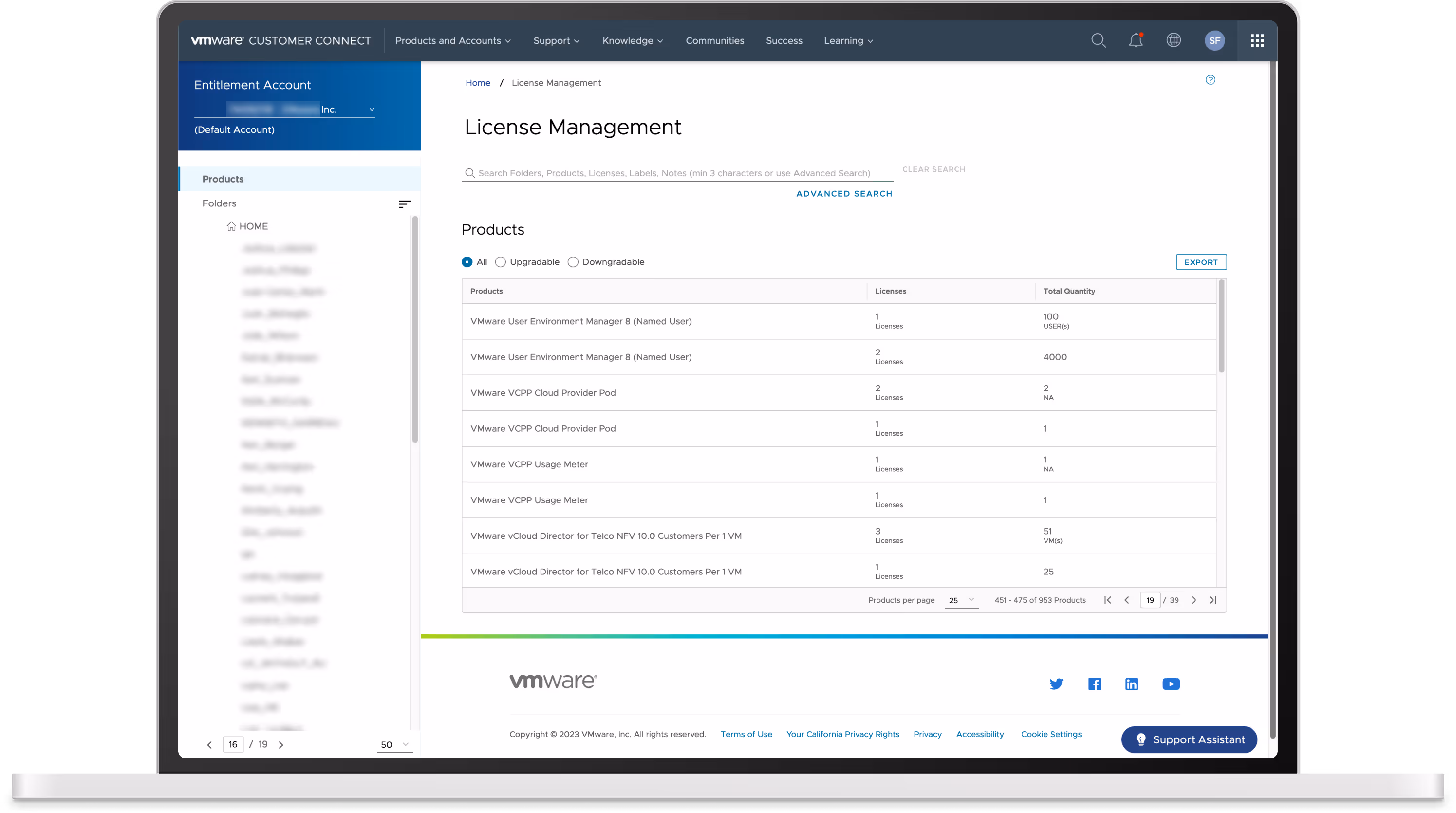Expand Products and Accounts menu
This screenshot has height=813, width=1456.
click(x=453, y=41)
